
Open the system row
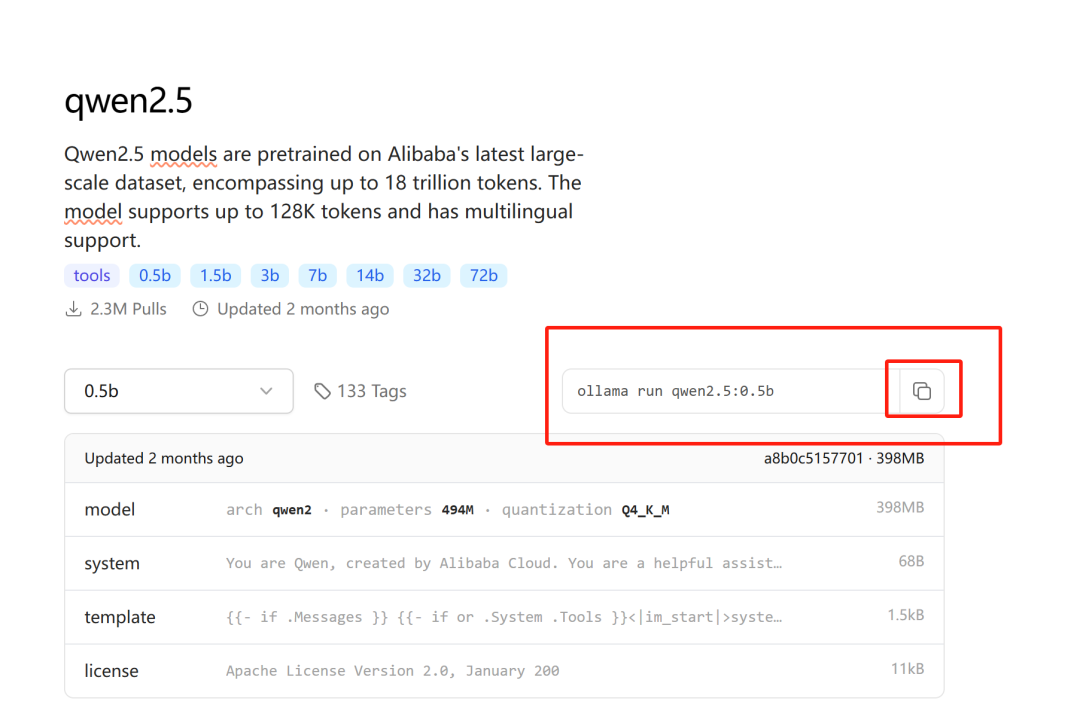504,563
